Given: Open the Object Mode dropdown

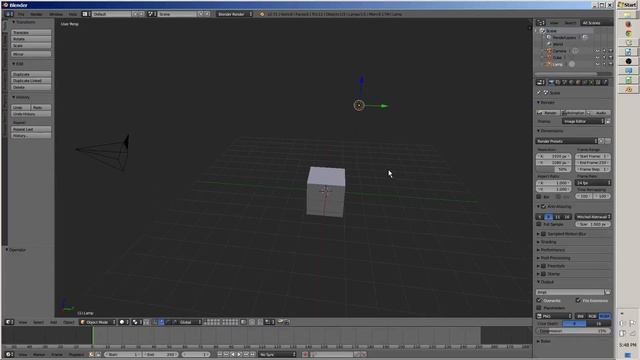Looking at the screenshot, I should (x=98, y=322).
